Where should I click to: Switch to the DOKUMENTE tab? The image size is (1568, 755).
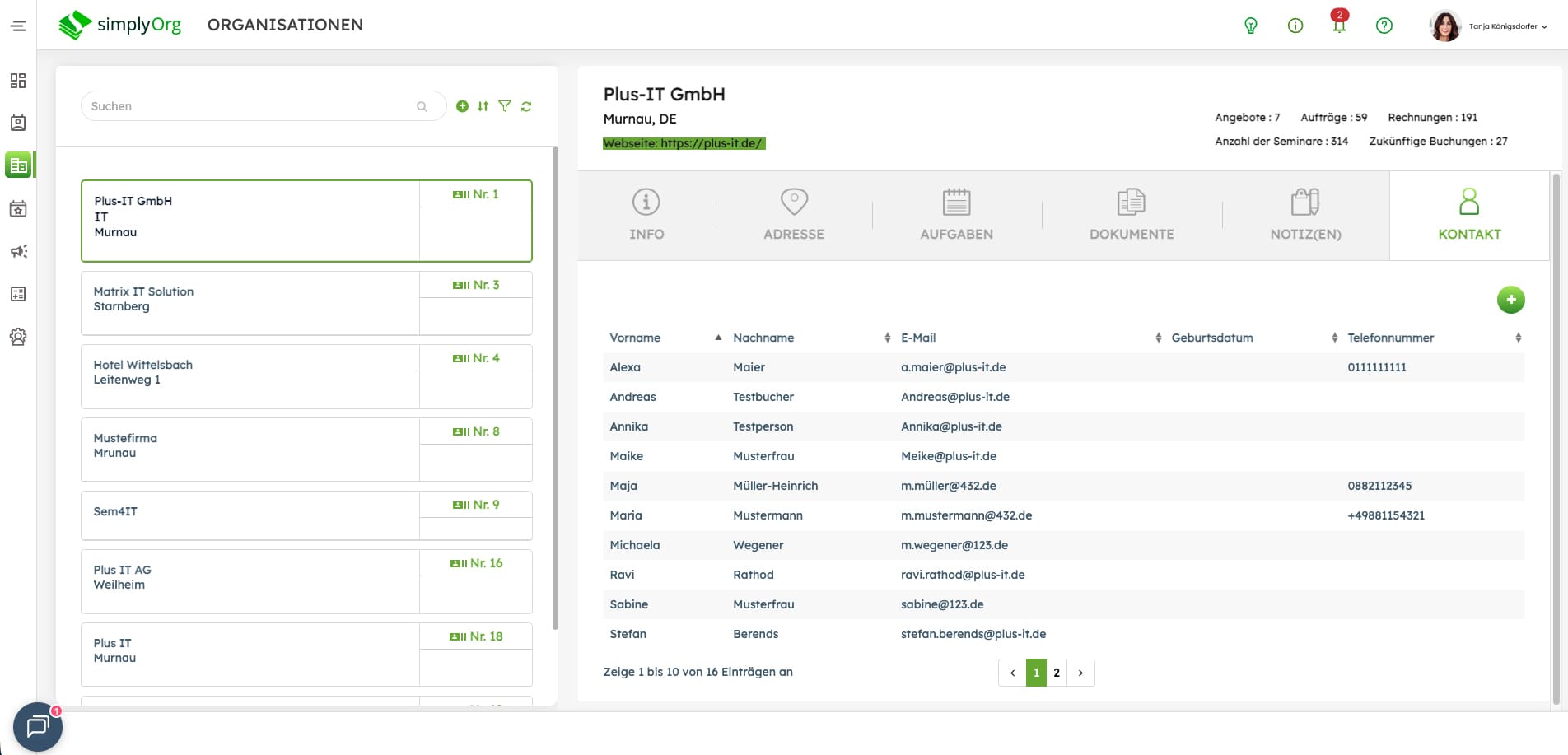coord(1132,216)
